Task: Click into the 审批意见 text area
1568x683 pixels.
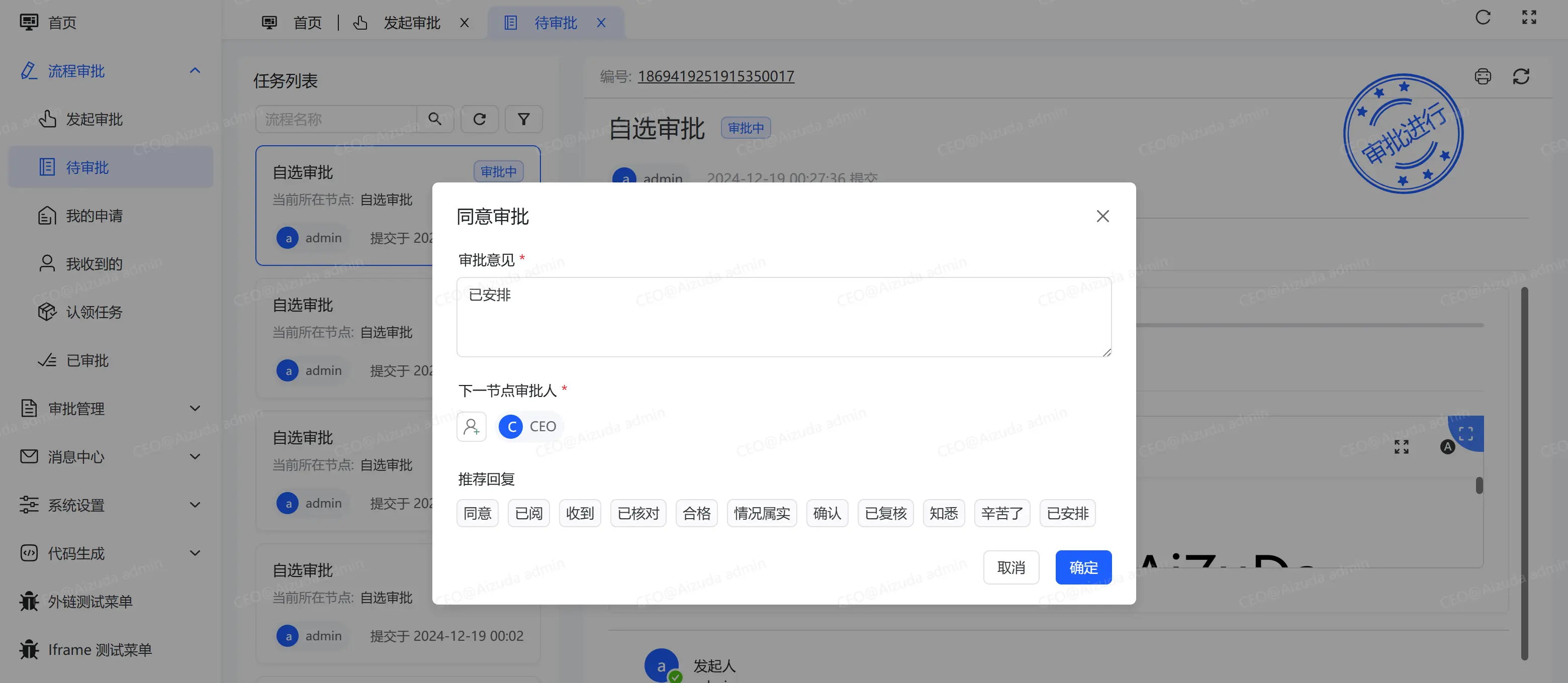Action: [784, 317]
